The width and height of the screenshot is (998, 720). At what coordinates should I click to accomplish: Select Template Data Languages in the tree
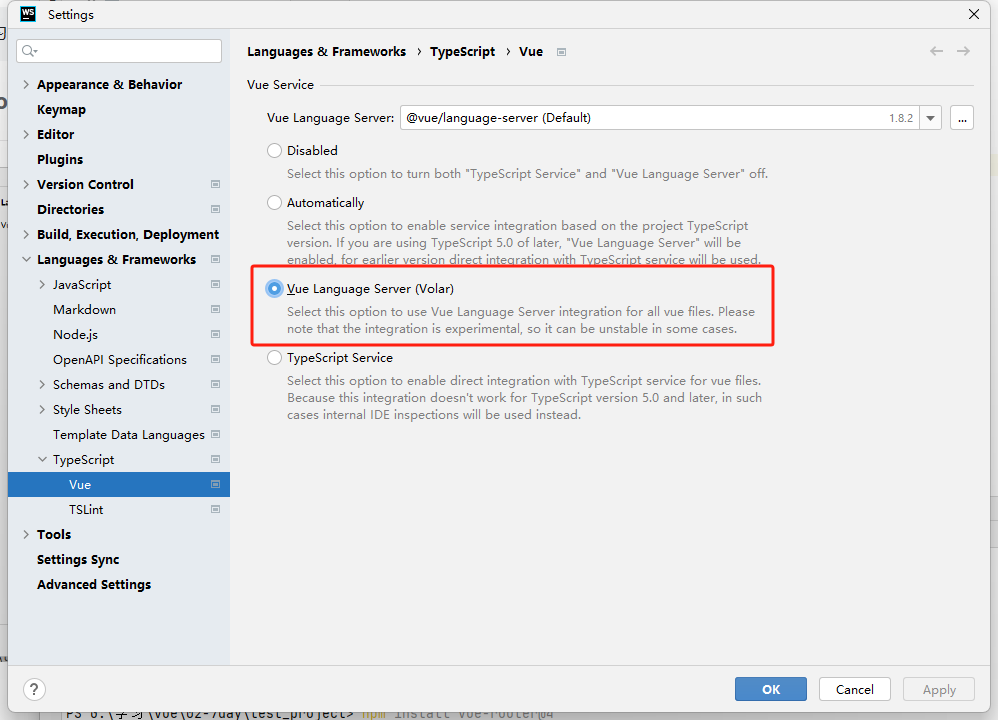pyautogui.click(x=129, y=435)
